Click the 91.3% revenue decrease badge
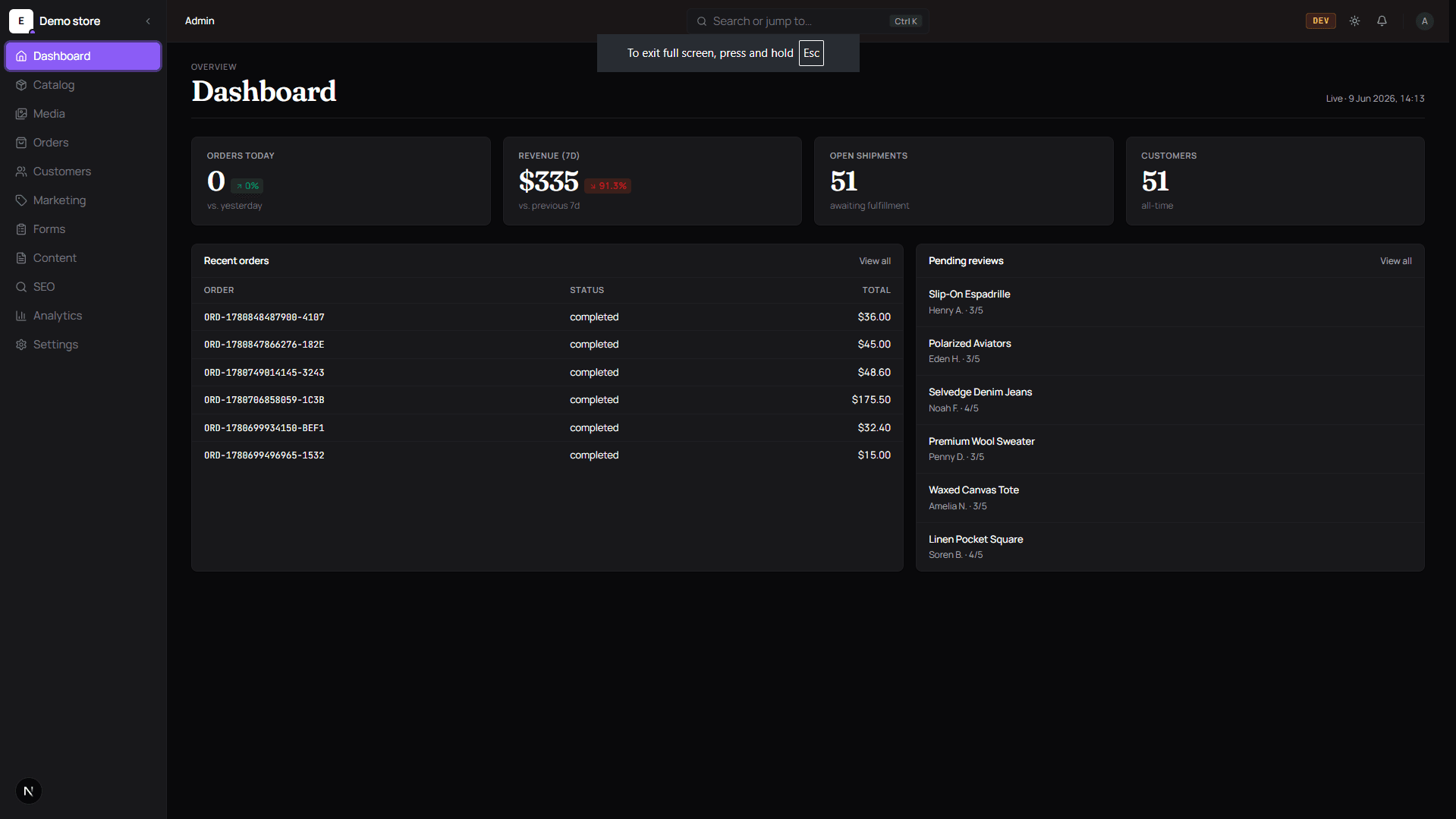Screen dimensions: 1456x819 pos(608,186)
